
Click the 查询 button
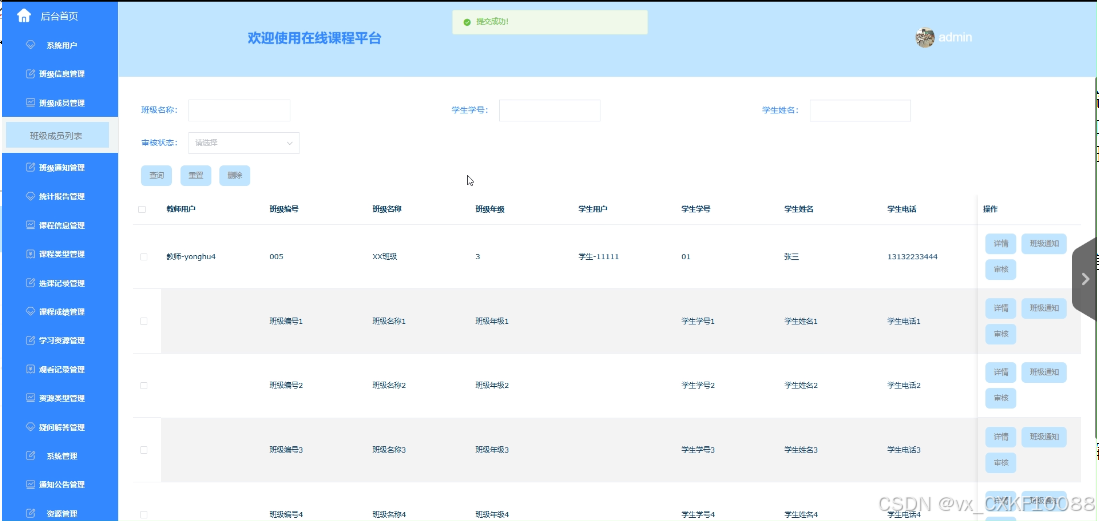click(156, 175)
